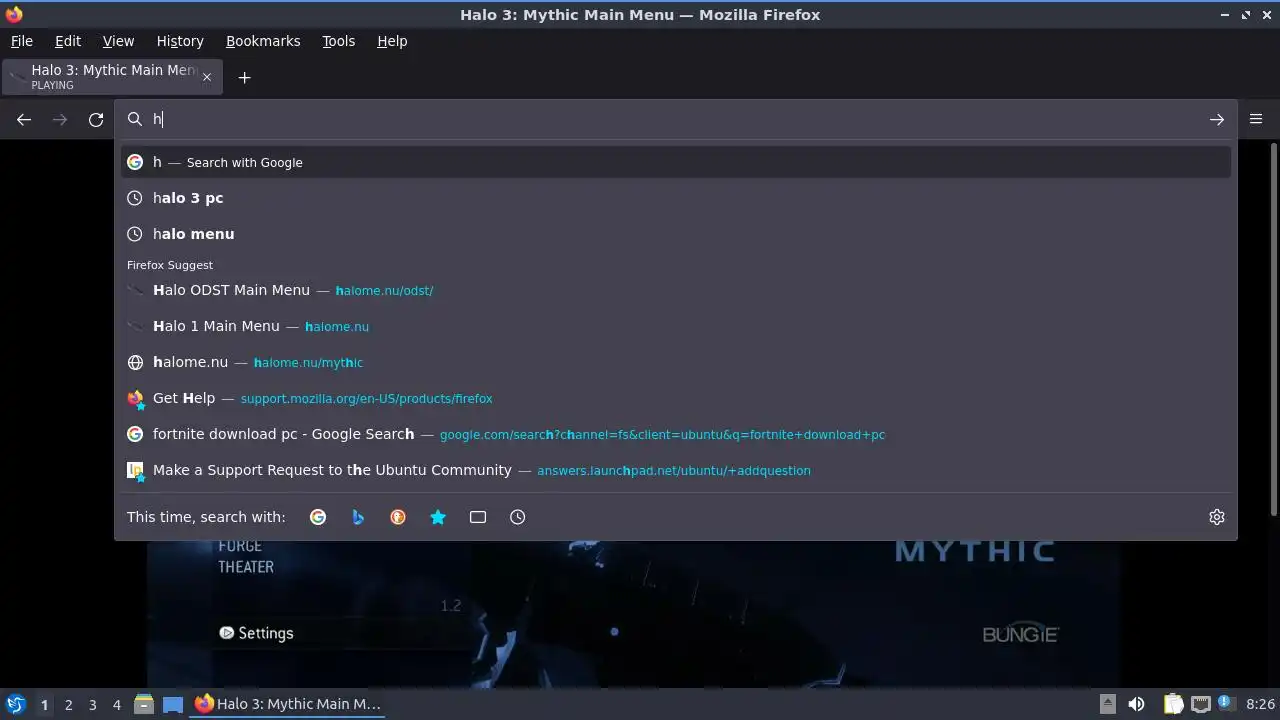Search open tabs using the tabs icon
This screenshot has width=1280, height=720.
[x=478, y=517]
